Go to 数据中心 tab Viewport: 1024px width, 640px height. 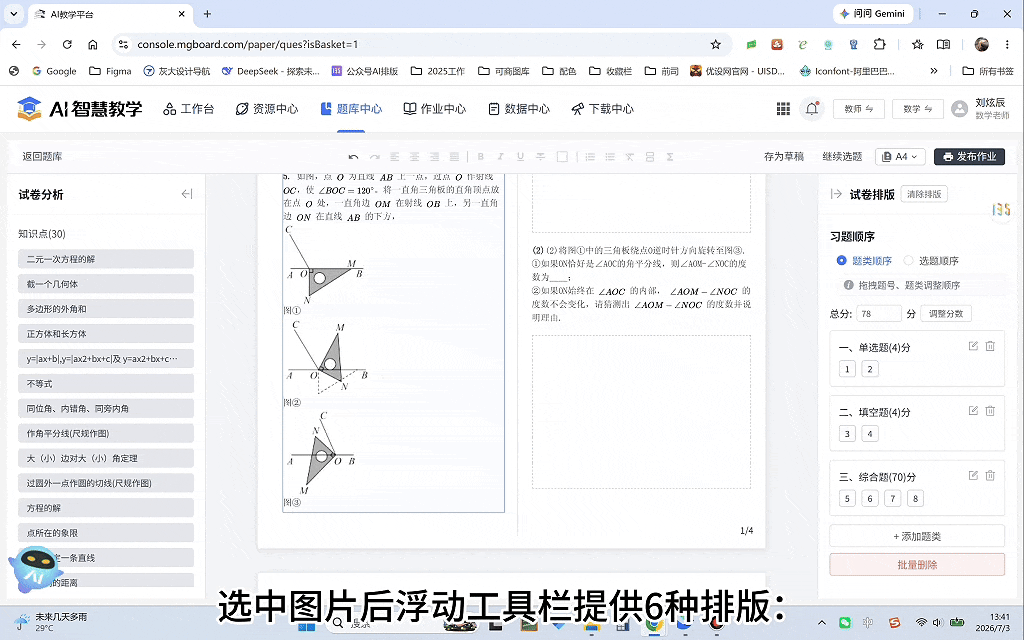point(519,109)
